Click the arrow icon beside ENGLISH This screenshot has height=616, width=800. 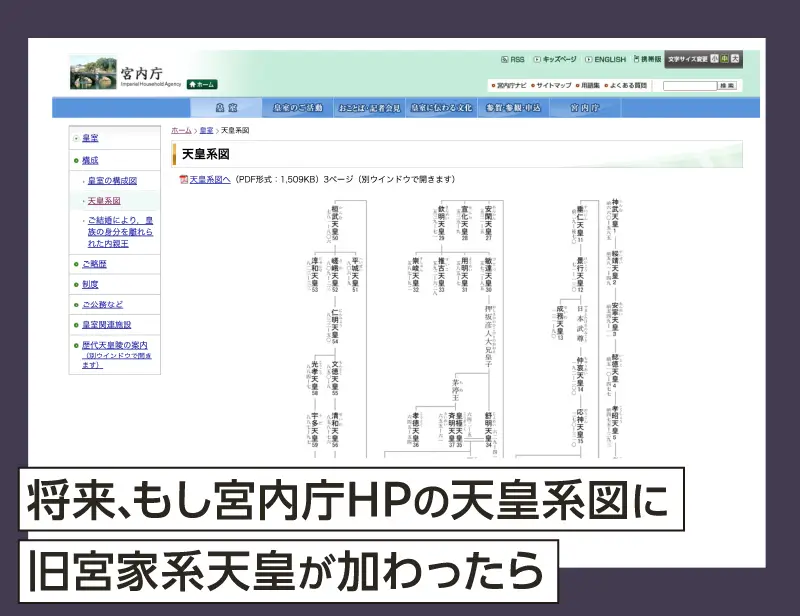point(589,58)
